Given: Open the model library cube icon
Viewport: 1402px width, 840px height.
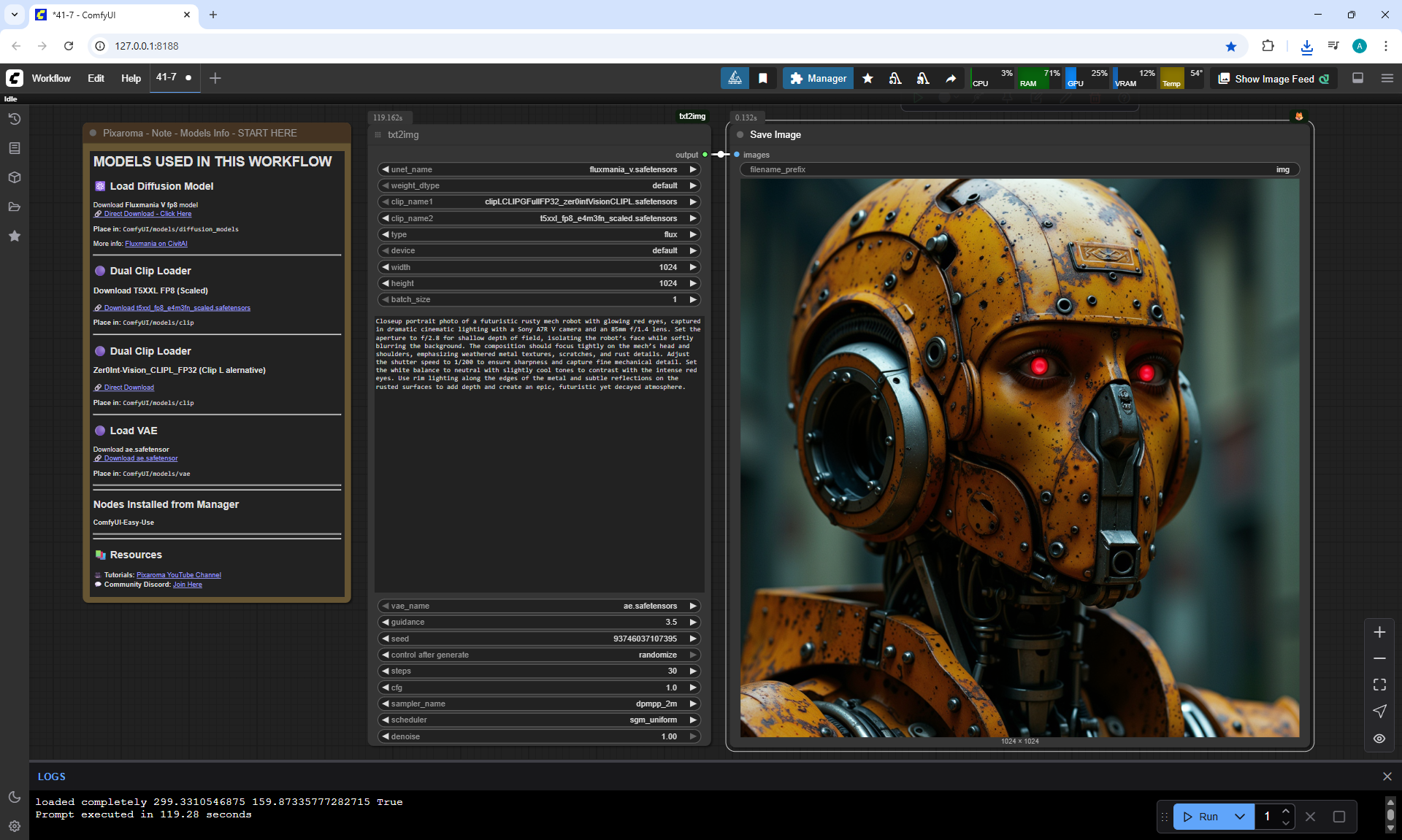Looking at the screenshot, I should [x=14, y=177].
